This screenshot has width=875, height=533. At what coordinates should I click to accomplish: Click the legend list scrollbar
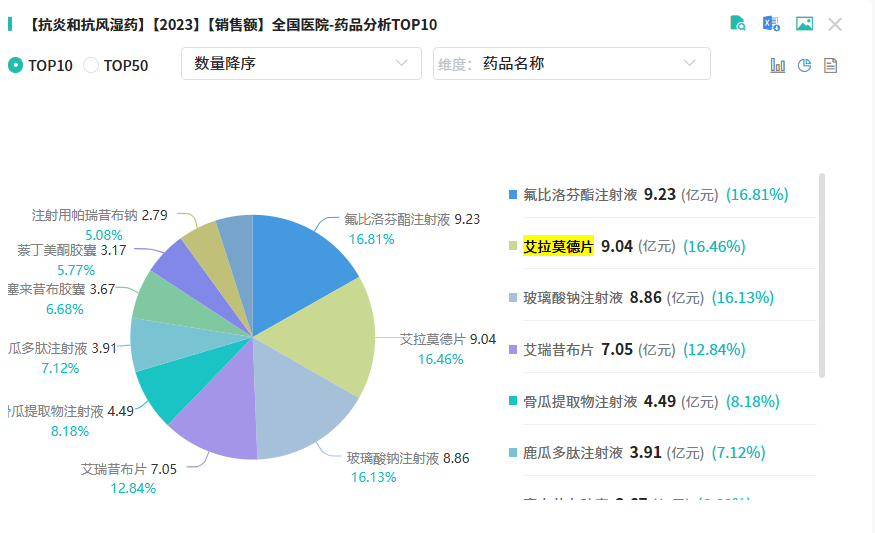pyautogui.click(x=821, y=276)
